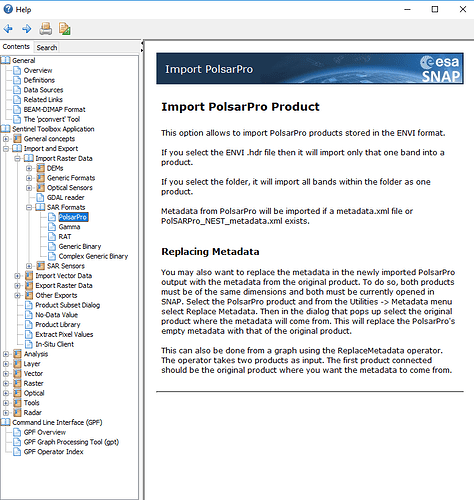The height and width of the screenshot is (500, 474).
Task: Collapse the SAR Formats node
Action: (29, 207)
